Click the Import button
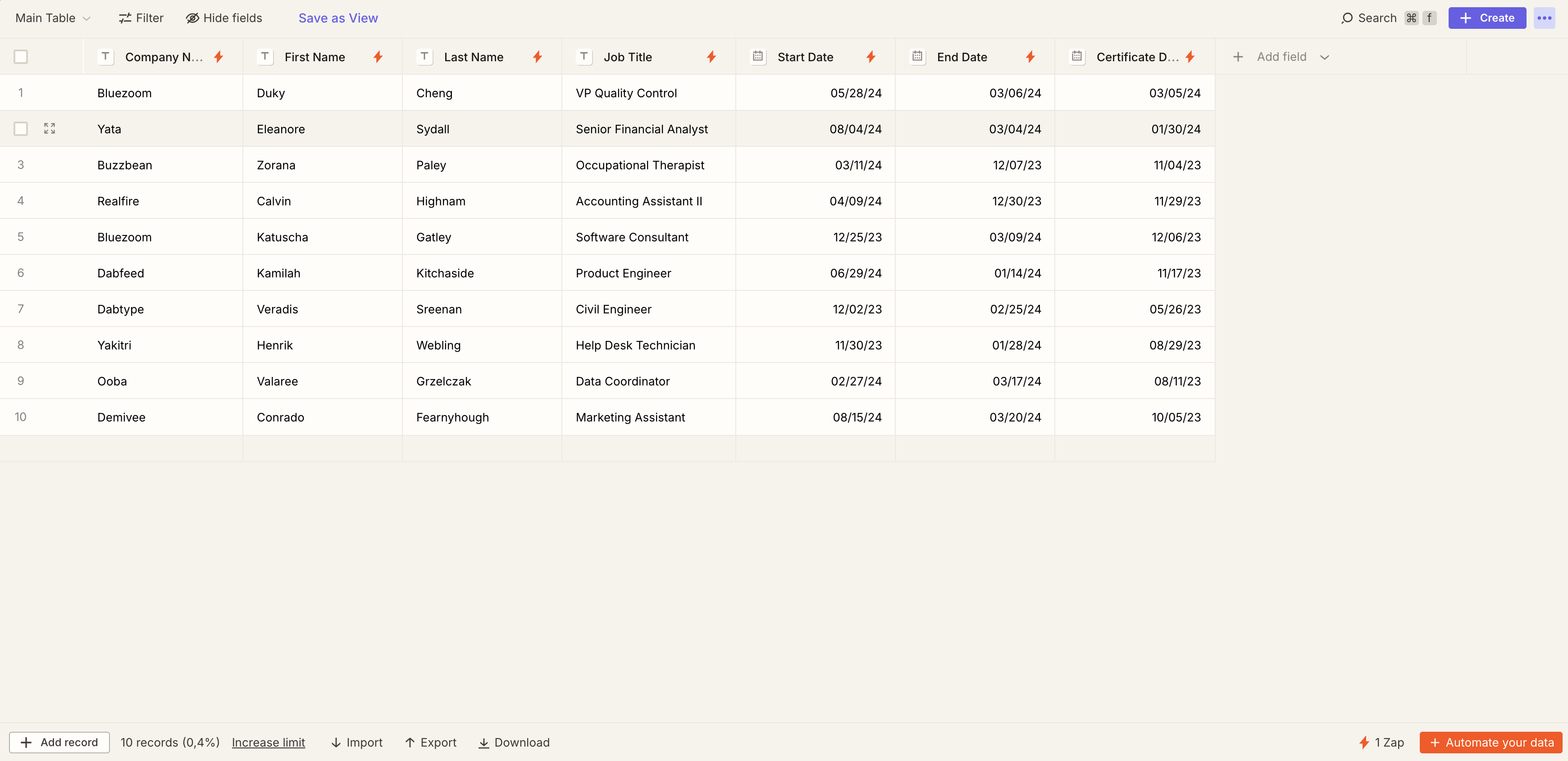The image size is (1568, 761). coord(357,742)
